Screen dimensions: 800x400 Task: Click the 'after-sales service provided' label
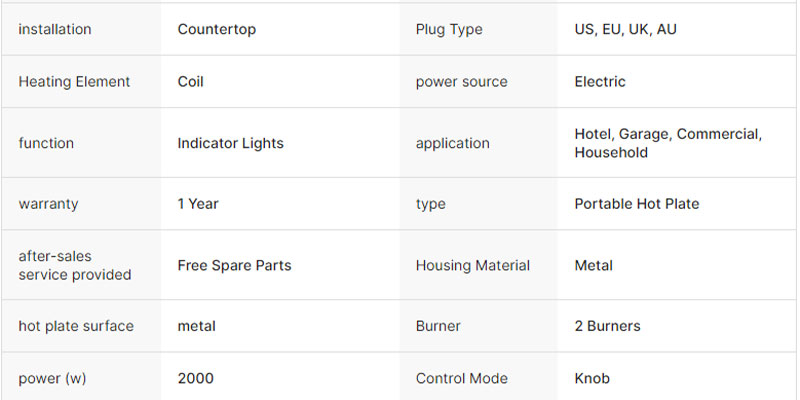(x=74, y=265)
